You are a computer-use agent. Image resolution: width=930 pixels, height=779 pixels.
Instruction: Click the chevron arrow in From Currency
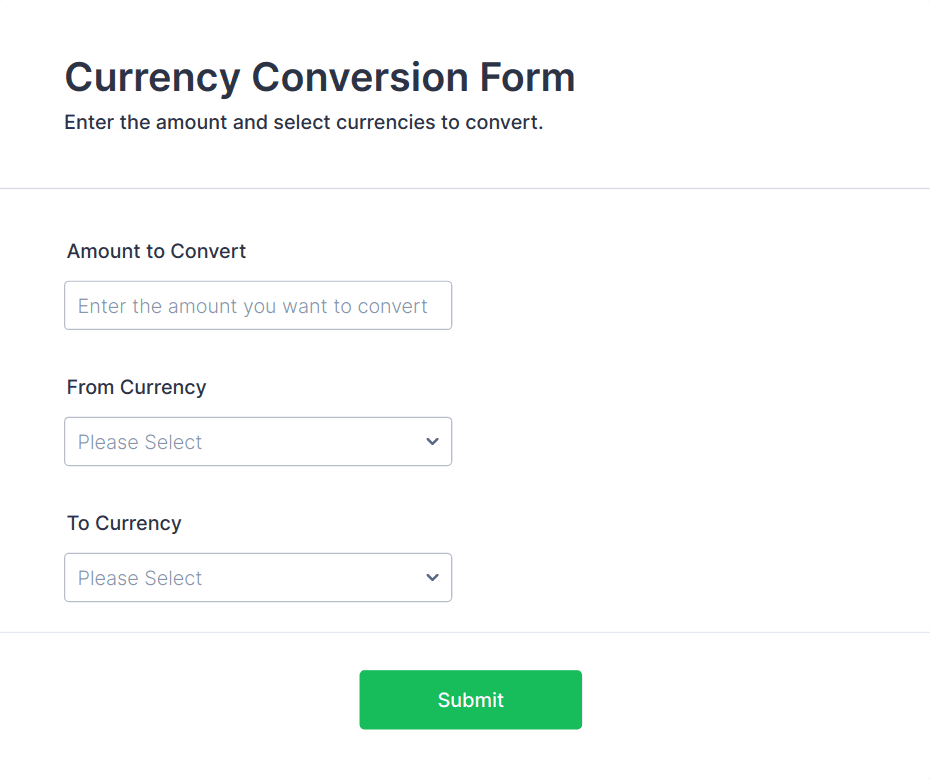coord(432,442)
